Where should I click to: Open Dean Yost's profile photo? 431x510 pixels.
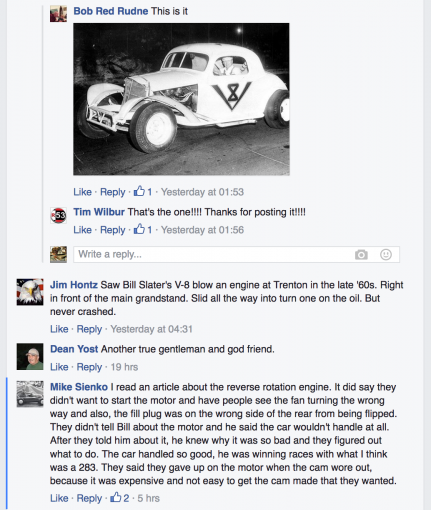30,356
